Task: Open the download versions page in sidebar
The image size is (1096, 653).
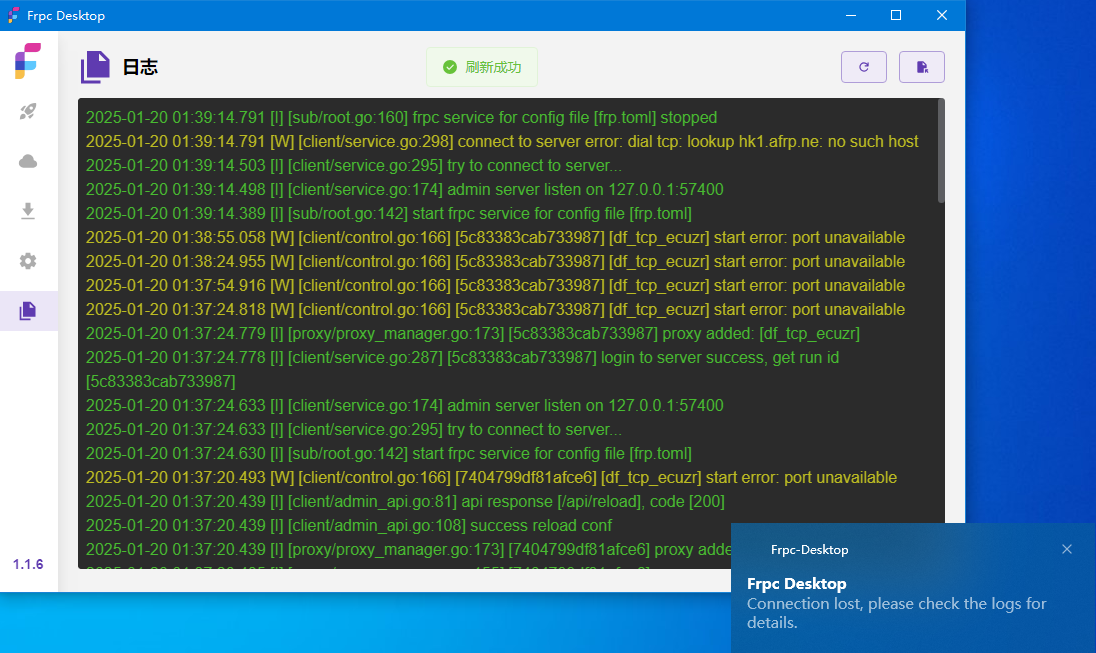Action: 28,211
